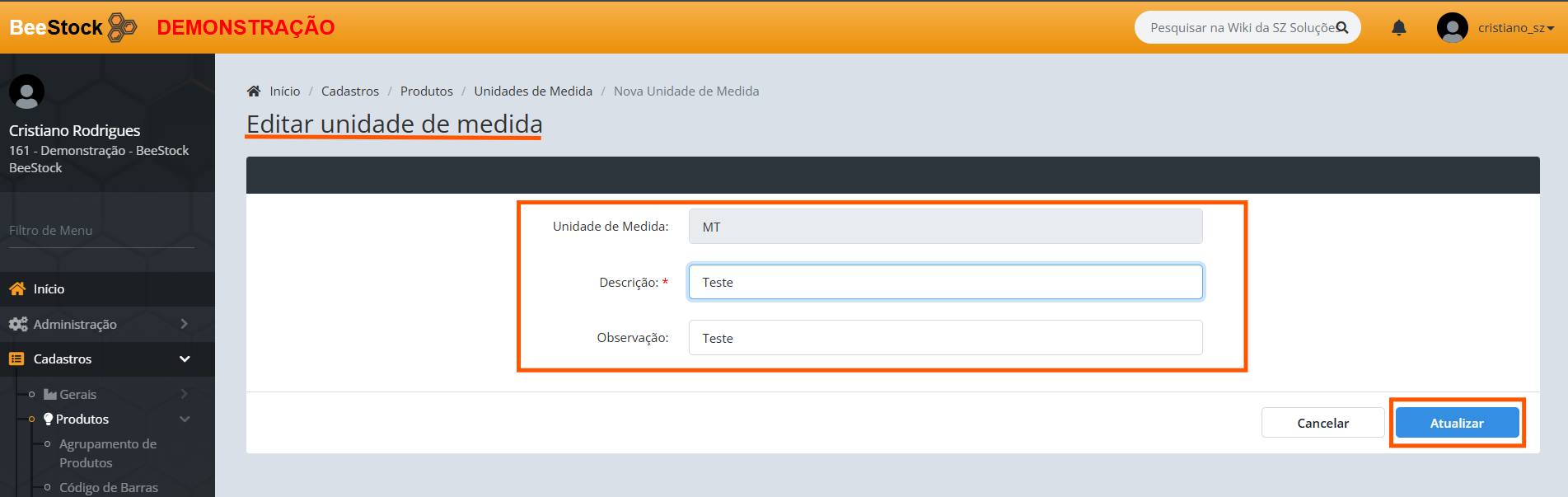Click the Cadastros list icon
Viewport: 1568px width, 497px height.
(x=16, y=359)
